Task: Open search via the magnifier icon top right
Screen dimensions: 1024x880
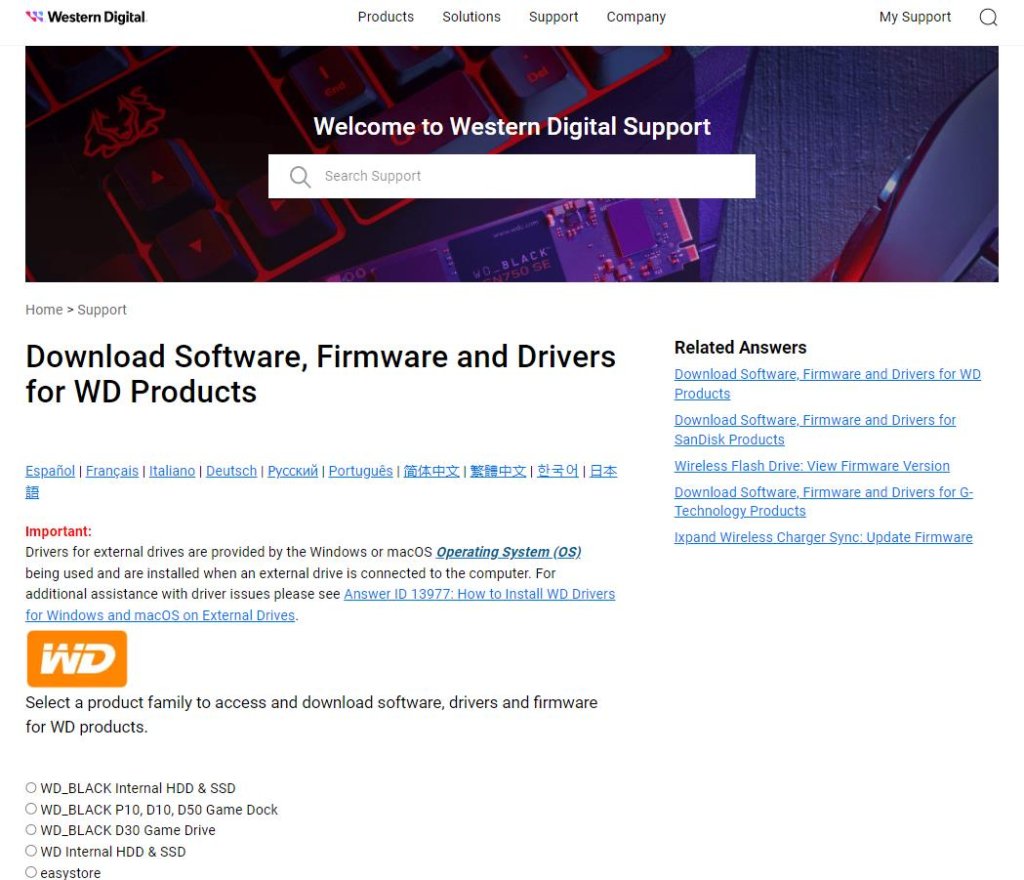Action: pos(988,17)
